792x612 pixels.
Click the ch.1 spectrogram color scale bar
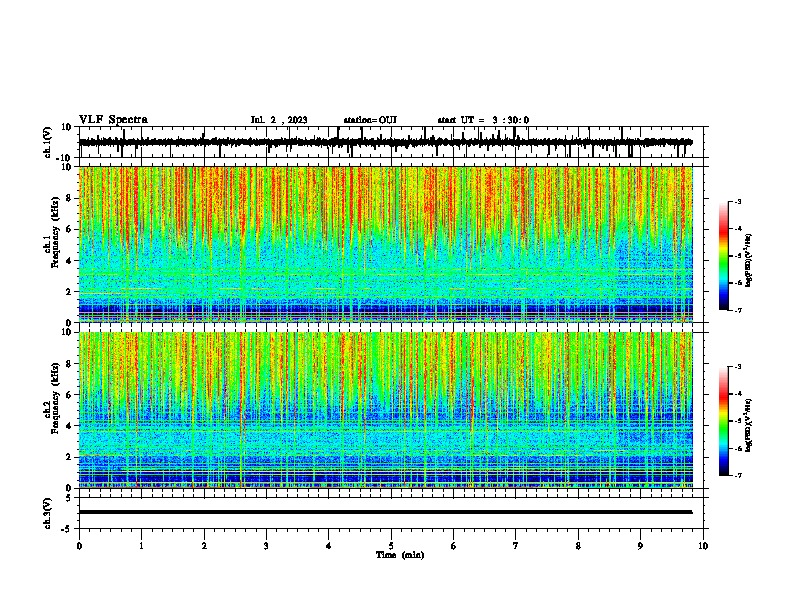click(724, 256)
